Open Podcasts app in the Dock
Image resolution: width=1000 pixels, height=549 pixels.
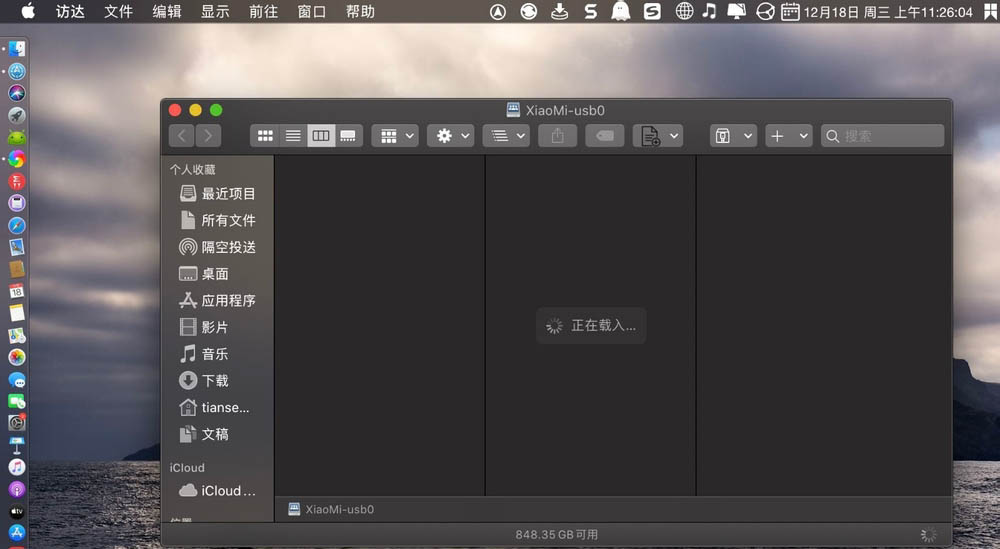click(17, 489)
